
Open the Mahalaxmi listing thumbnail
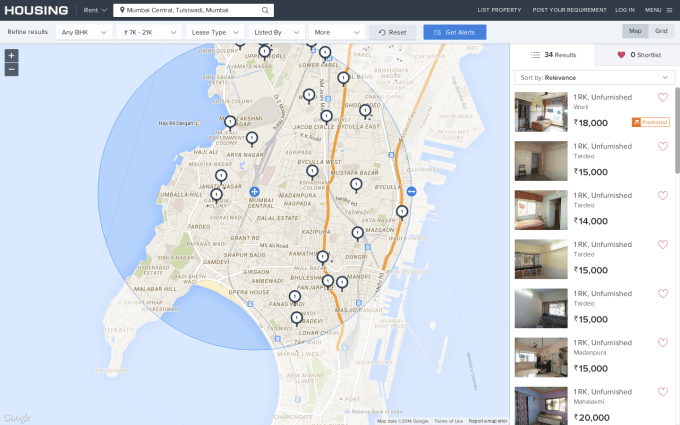click(x=541, y=406)
